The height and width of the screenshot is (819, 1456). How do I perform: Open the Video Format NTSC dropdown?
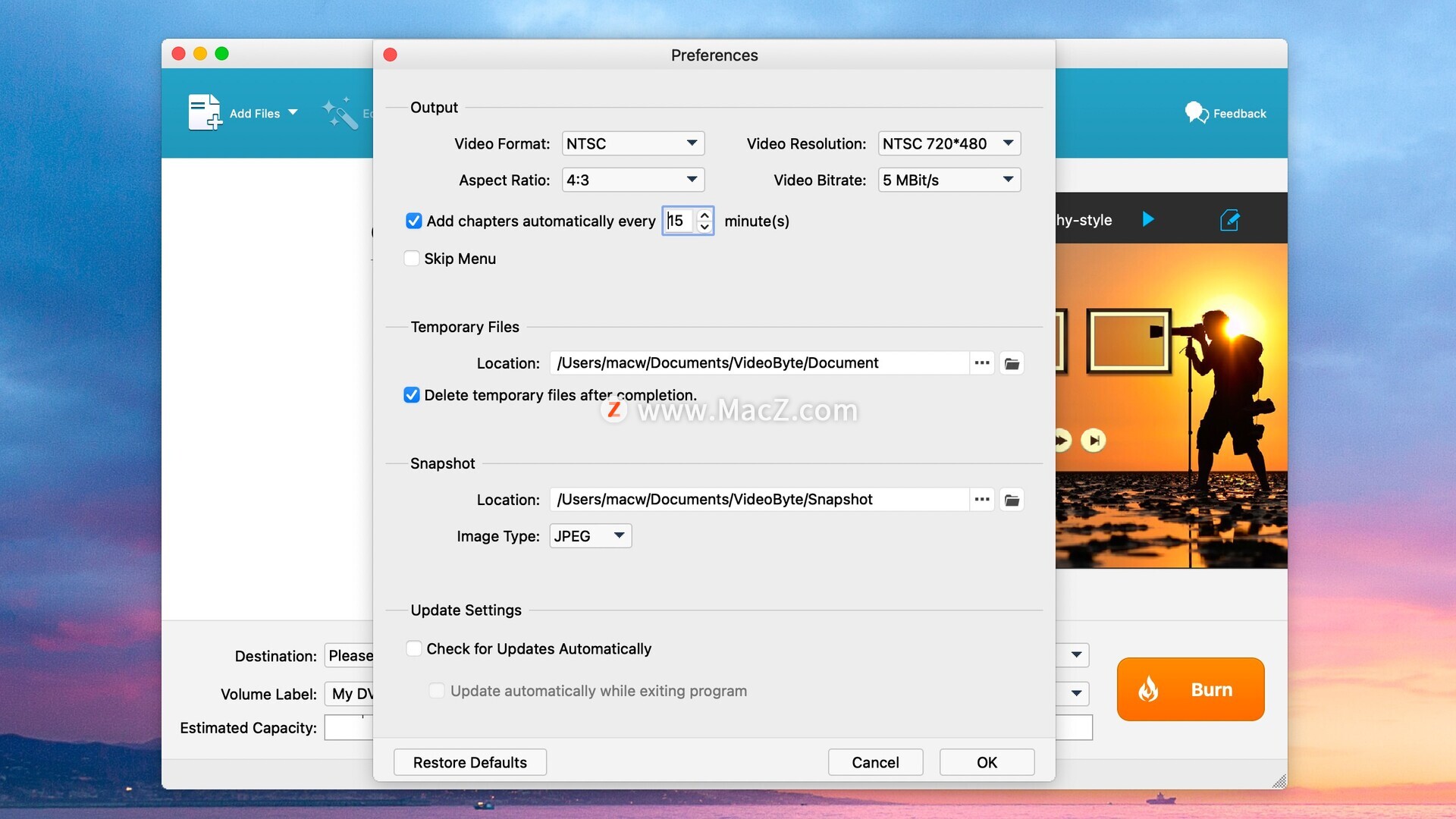click(x=633, y=143)
